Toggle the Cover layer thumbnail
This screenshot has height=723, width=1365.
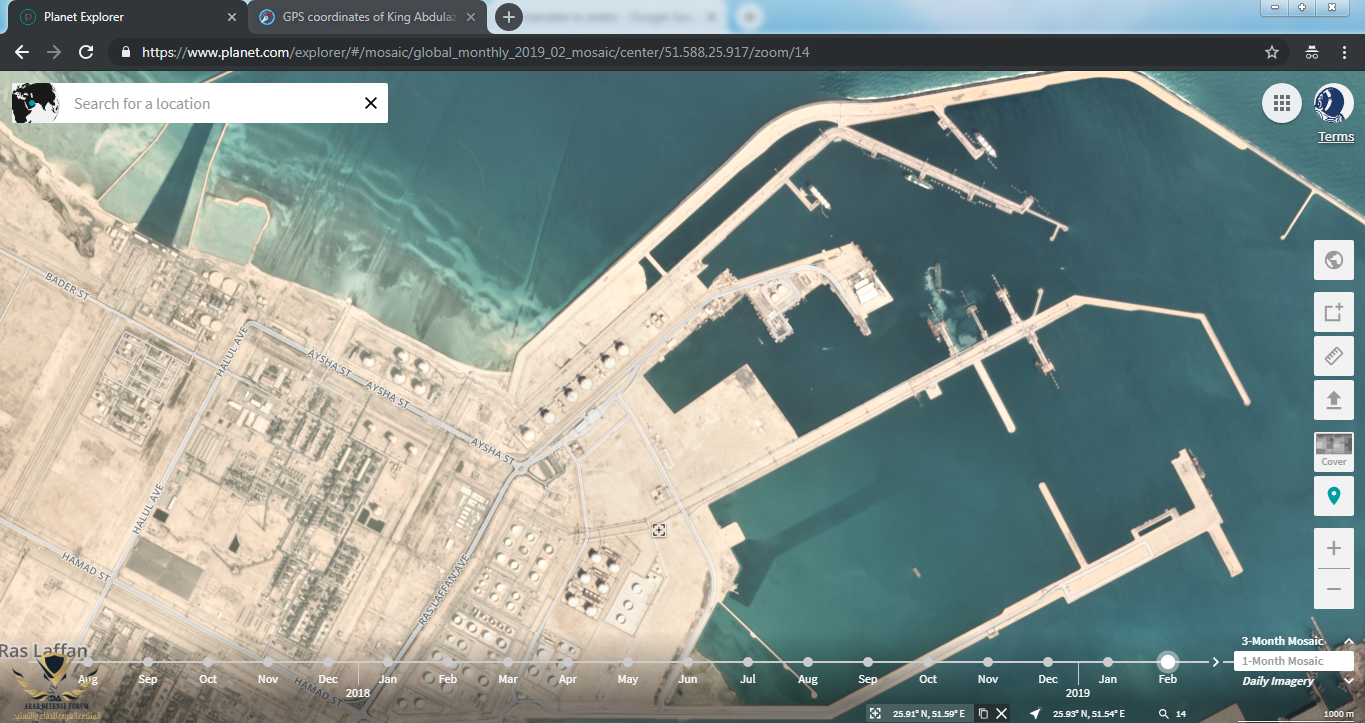tap(1333, 451)
